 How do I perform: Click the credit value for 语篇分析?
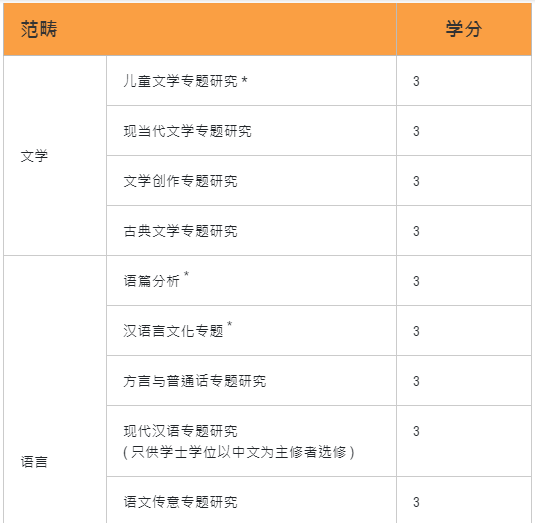click(x=416, y=281)
